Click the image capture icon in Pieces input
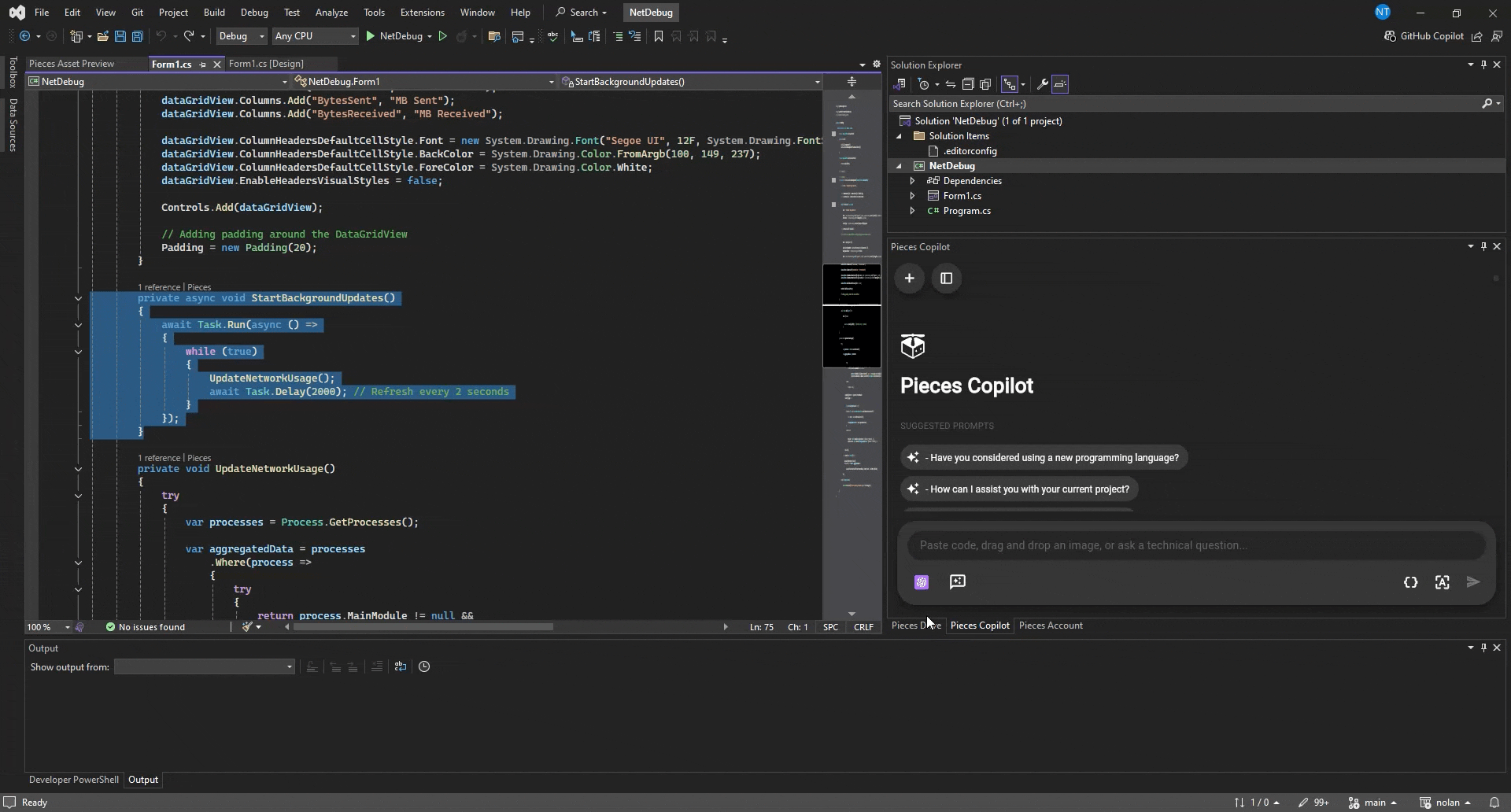 pos(1443,582)
